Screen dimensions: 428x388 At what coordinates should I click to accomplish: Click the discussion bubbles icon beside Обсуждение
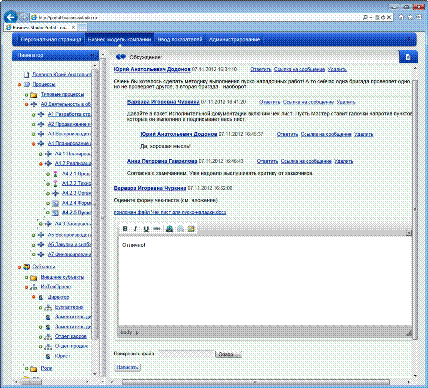(120, 57)
